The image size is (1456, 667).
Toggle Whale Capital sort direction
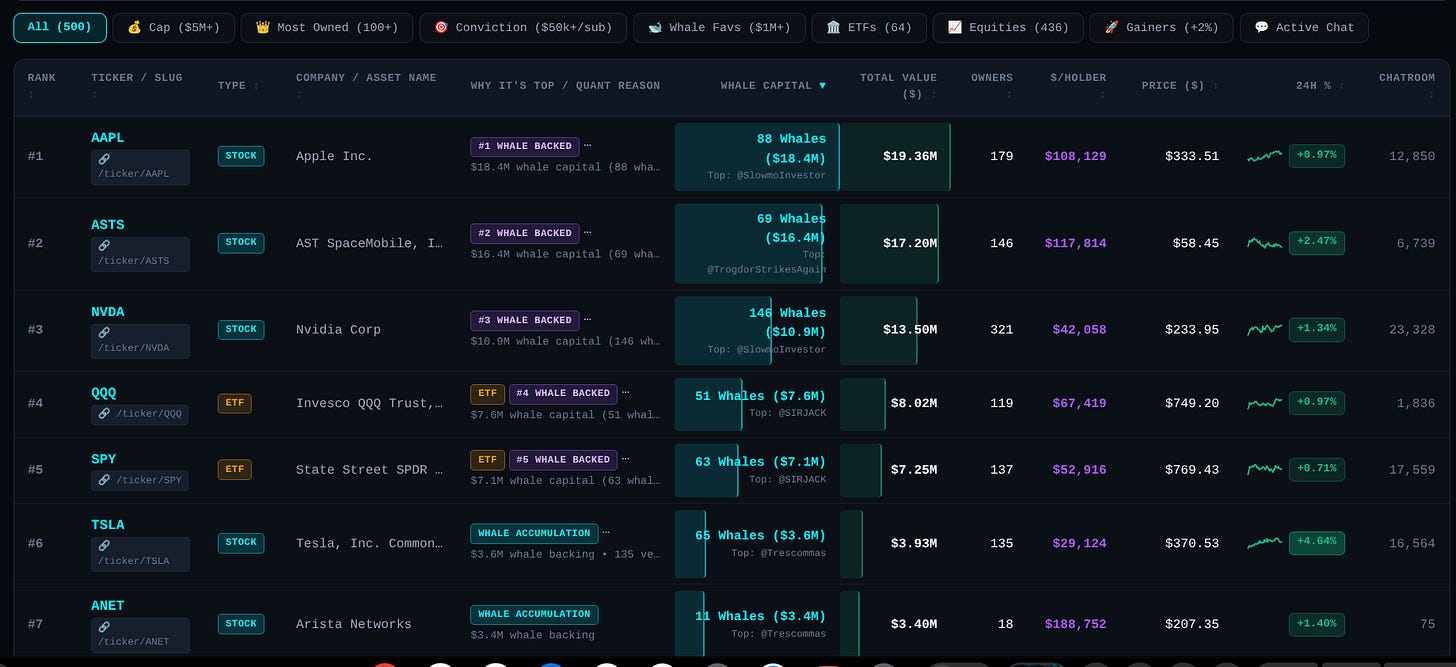tap(773, 85)
